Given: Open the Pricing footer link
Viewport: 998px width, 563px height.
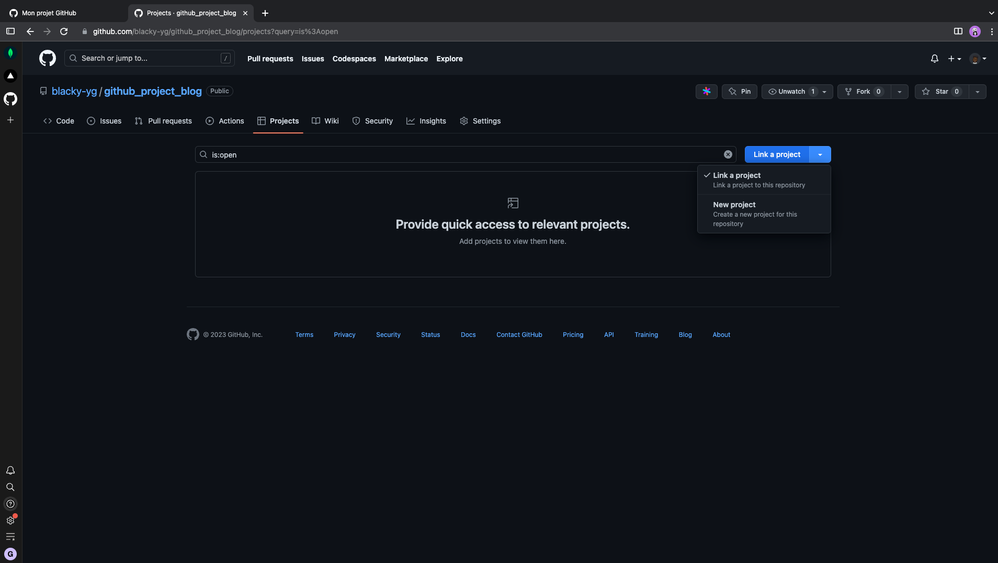Looking at the screenshot, I should click(573, 335).
